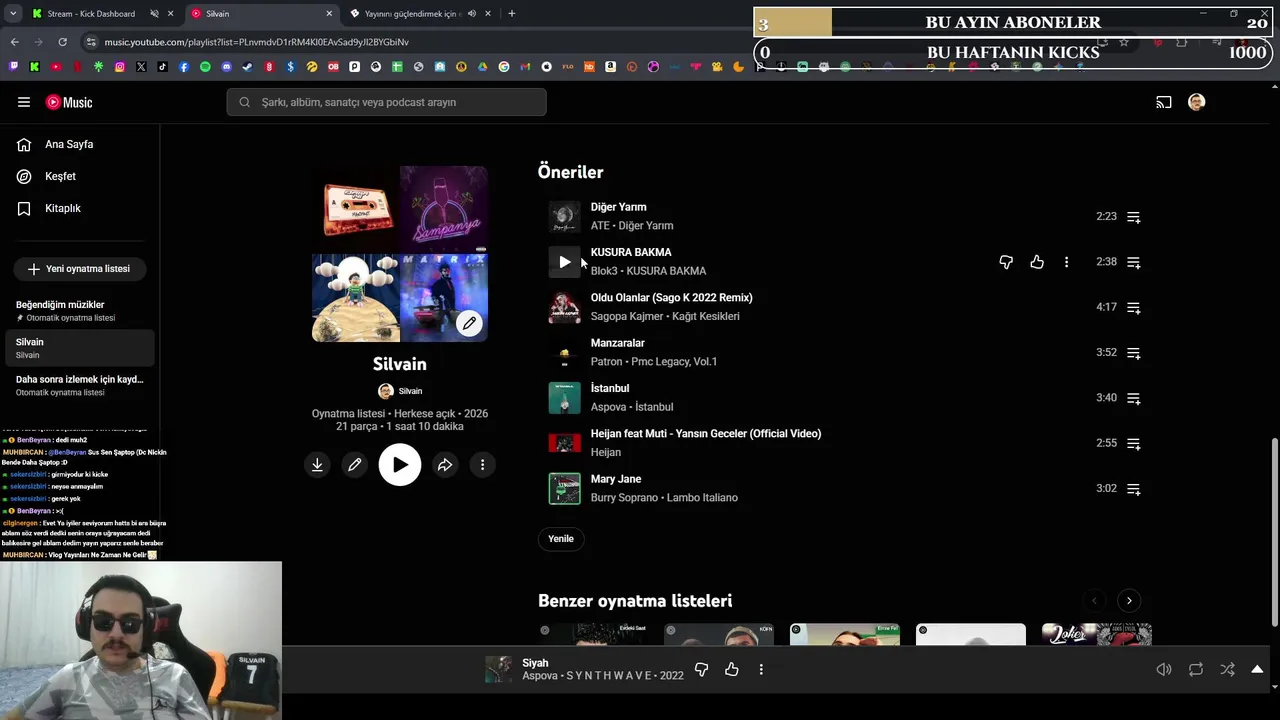Expand the player page arrow
The height and width of the screenshot is (720, 1280).
[x=1257, y=669]
